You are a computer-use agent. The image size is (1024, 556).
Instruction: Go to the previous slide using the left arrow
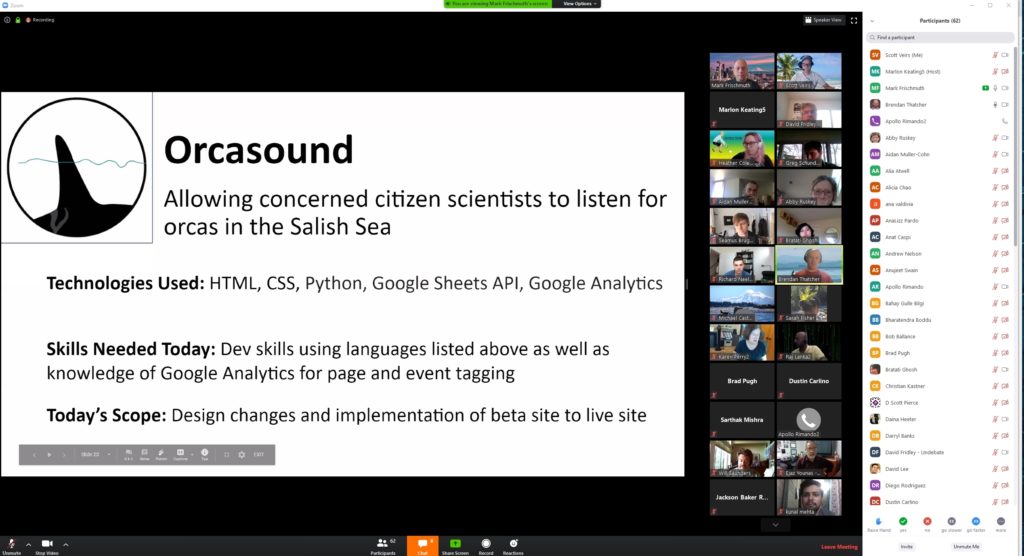coord(34,455)
